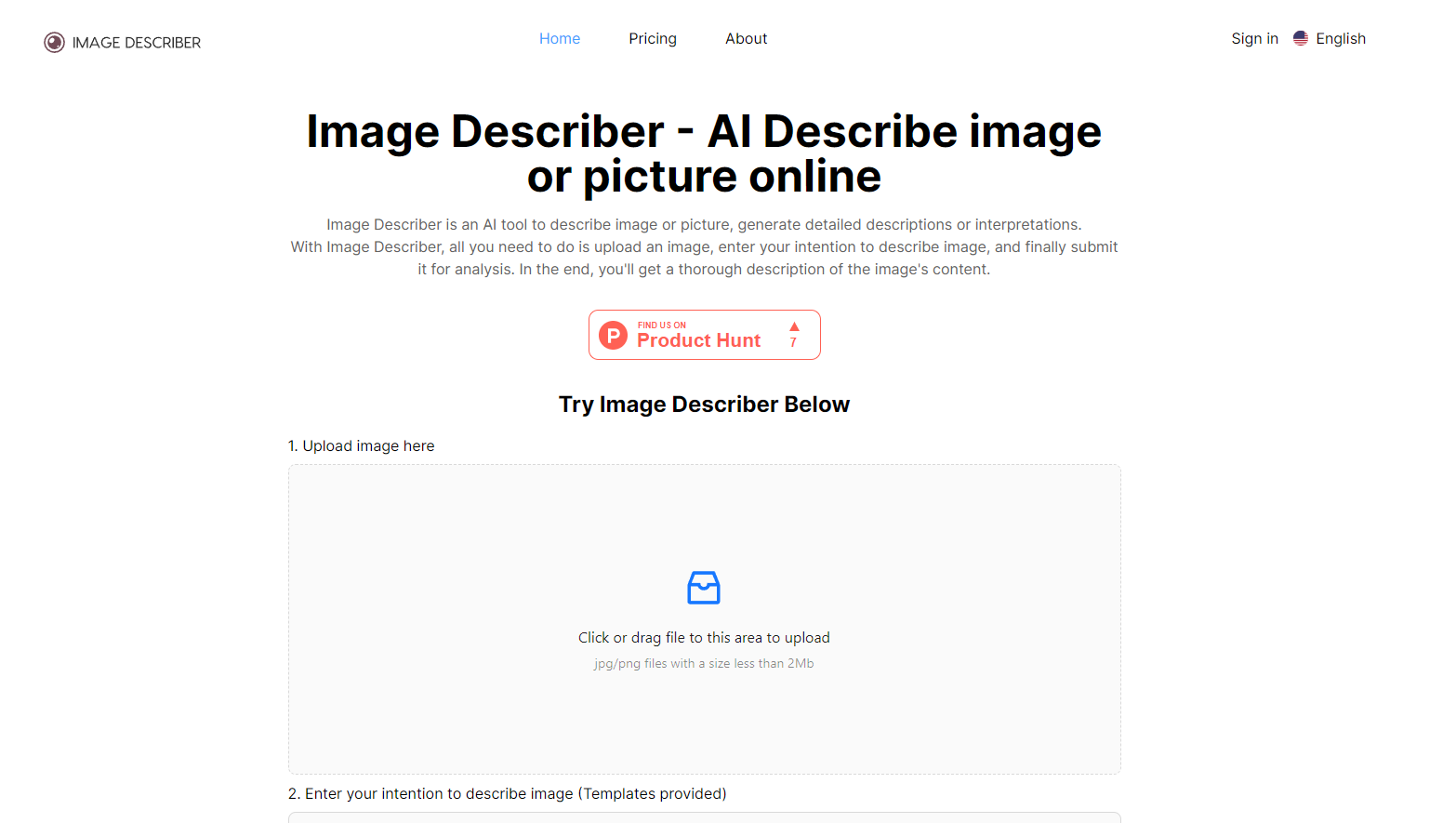Click the blue inbox upload icon
The image size is (1456, 823).
(x=704, y=588)
